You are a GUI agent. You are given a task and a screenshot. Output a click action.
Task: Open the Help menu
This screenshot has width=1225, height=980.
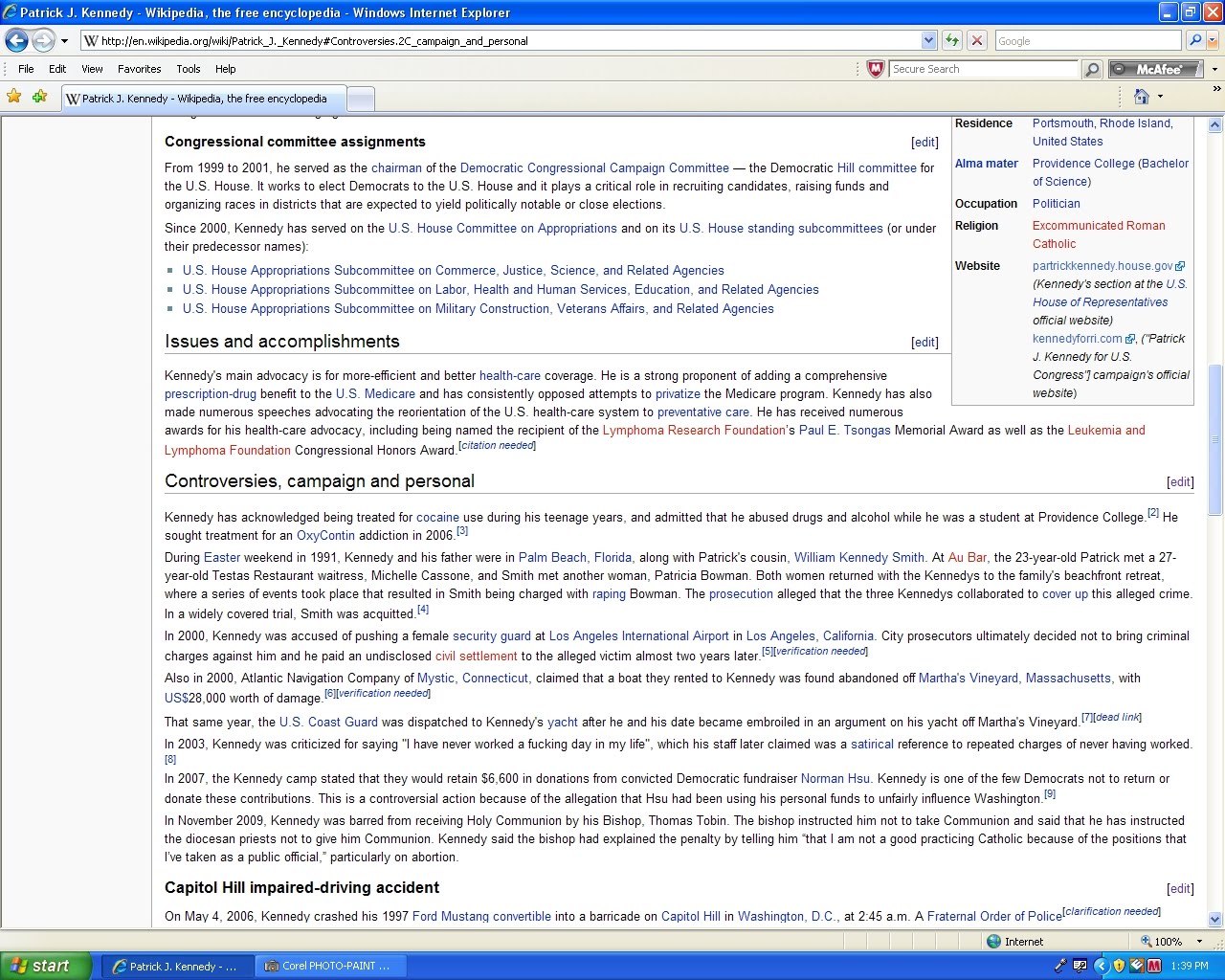point(225,69)
